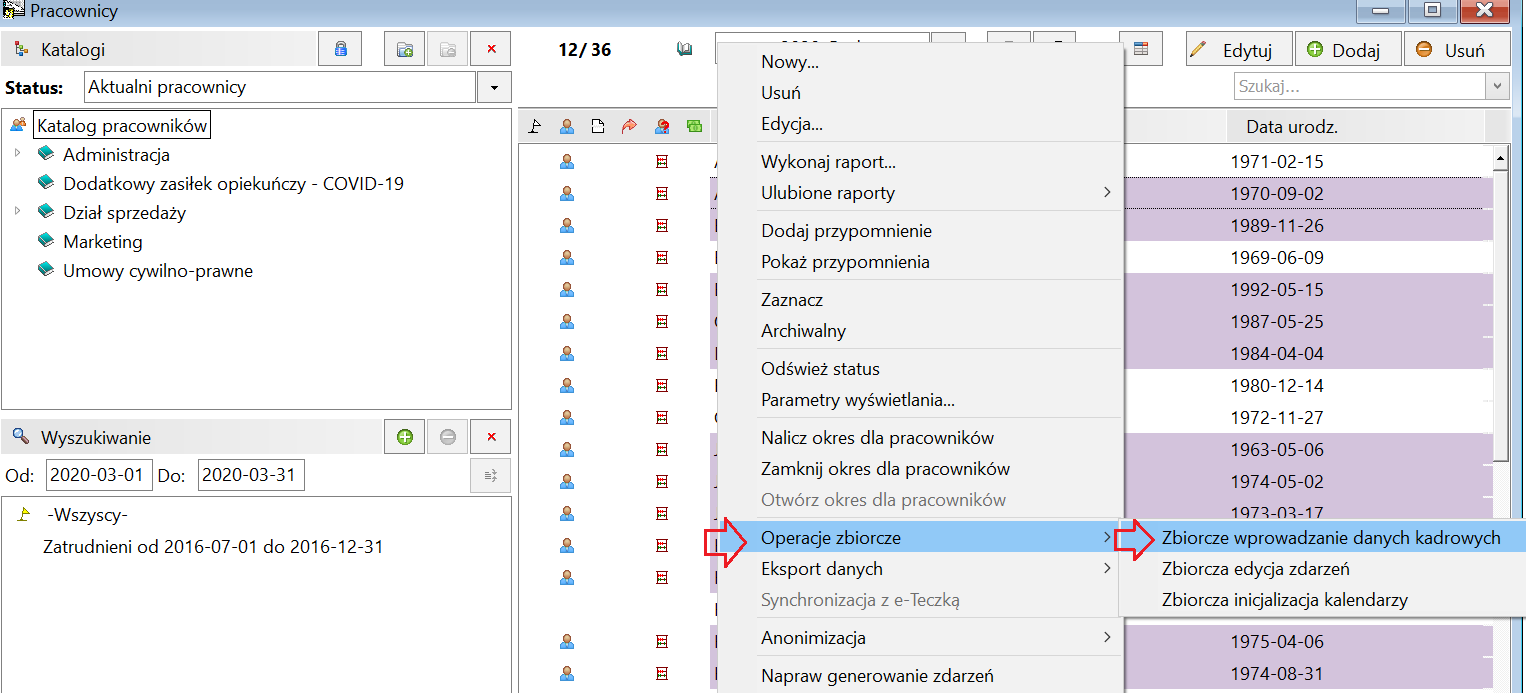This screenshot has height=693, width=1526.
Task: Expand the Administracja catalog node
Action: pyautogui.click(x=17, y=154)
